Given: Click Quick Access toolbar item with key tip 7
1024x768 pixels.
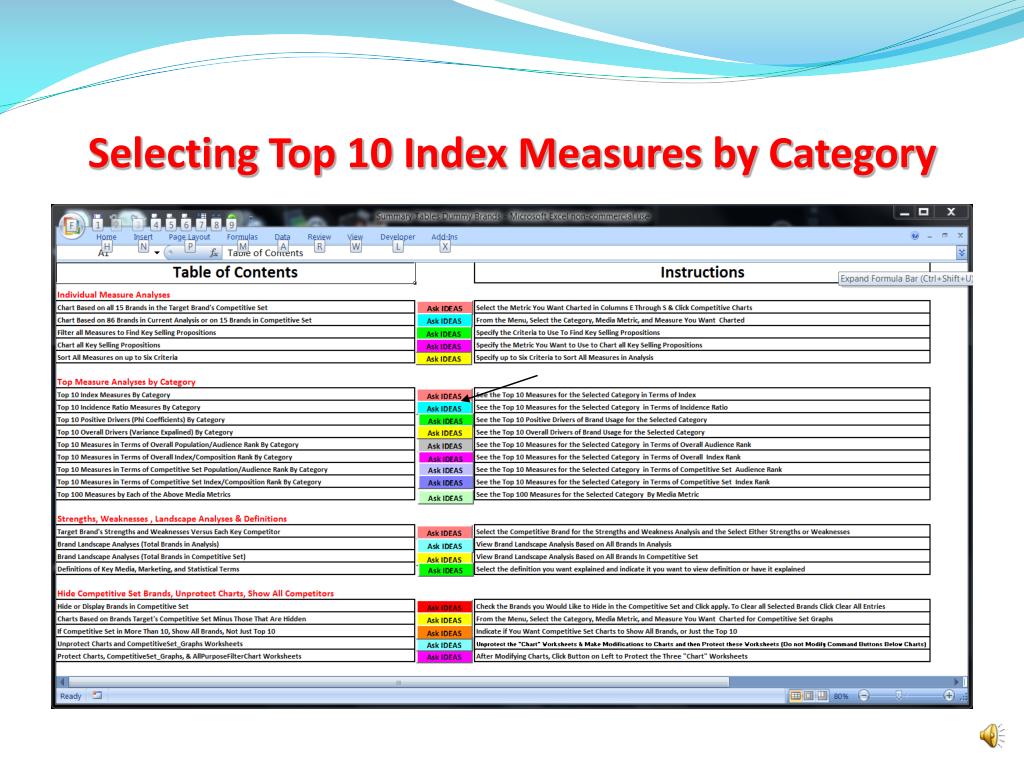Looking at the screenshot, I should 200,224.
